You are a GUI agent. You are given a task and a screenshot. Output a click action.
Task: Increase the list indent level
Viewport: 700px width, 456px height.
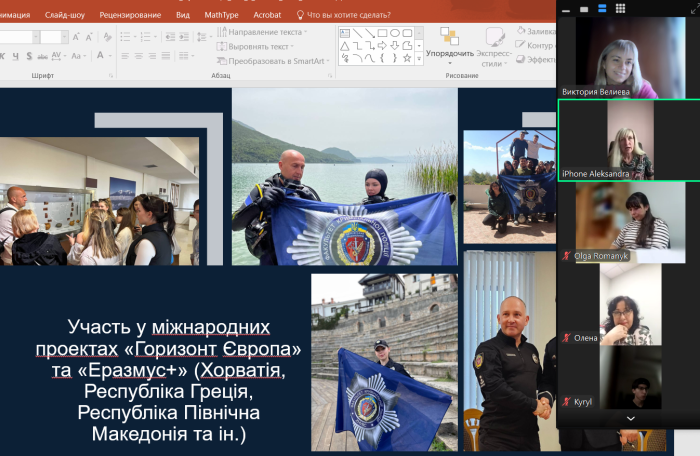click(184, 37)
